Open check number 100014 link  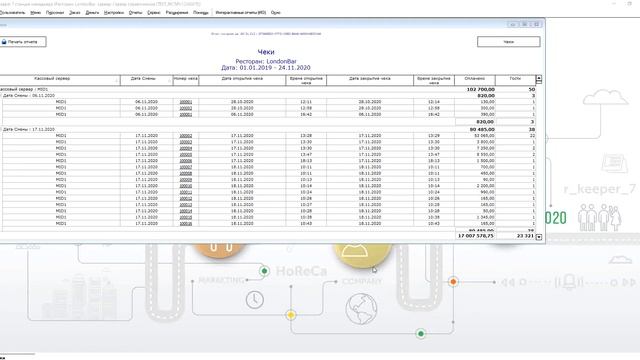(186, 211)
